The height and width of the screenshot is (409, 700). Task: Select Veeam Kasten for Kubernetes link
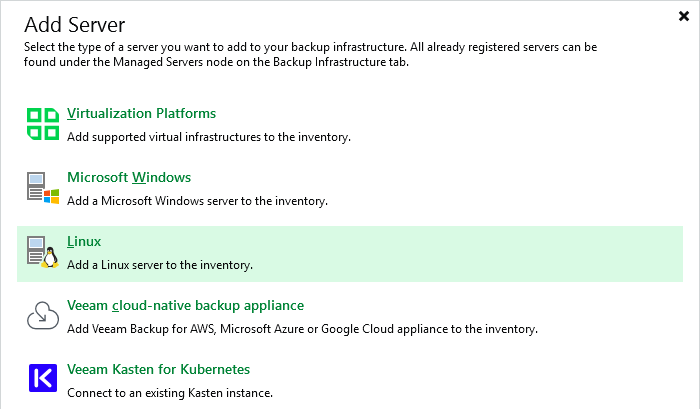click(158, 369)
